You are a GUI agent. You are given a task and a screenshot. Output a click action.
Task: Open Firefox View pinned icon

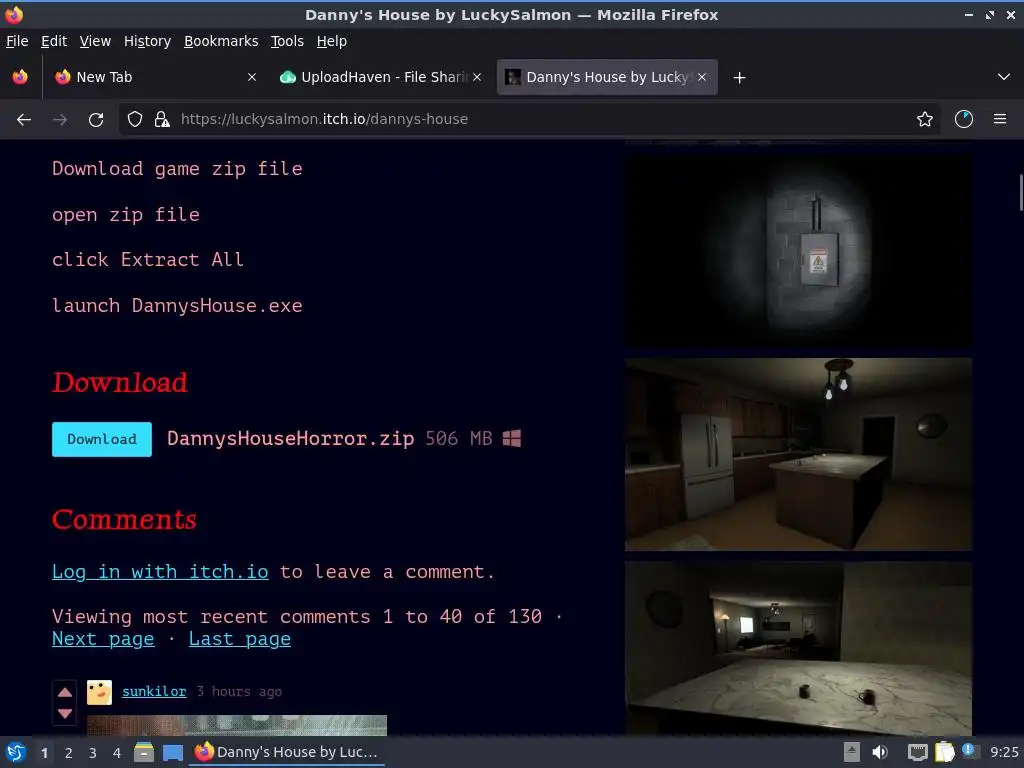(x=20, y=77)
